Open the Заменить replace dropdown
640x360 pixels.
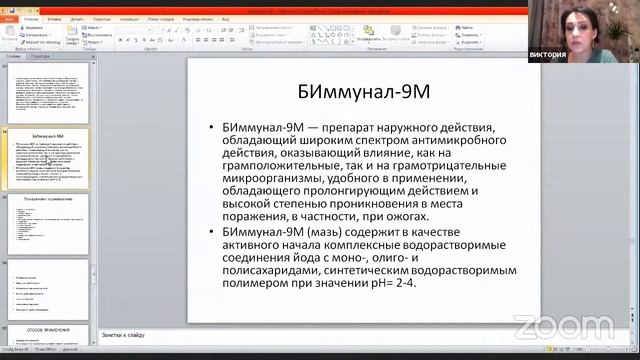click(x=469, y=35)
